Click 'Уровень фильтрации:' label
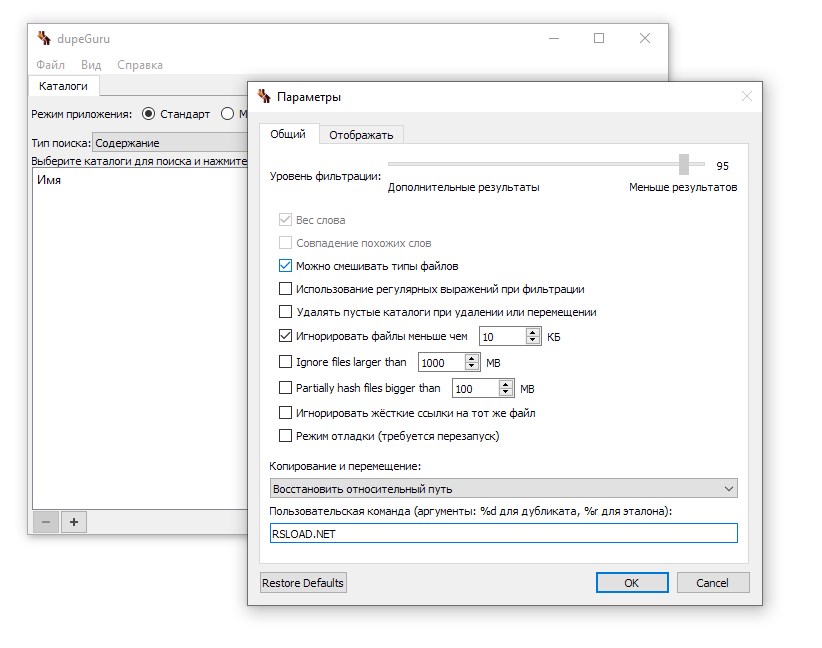This screenshot has height=648, width=822. [326, 176]
